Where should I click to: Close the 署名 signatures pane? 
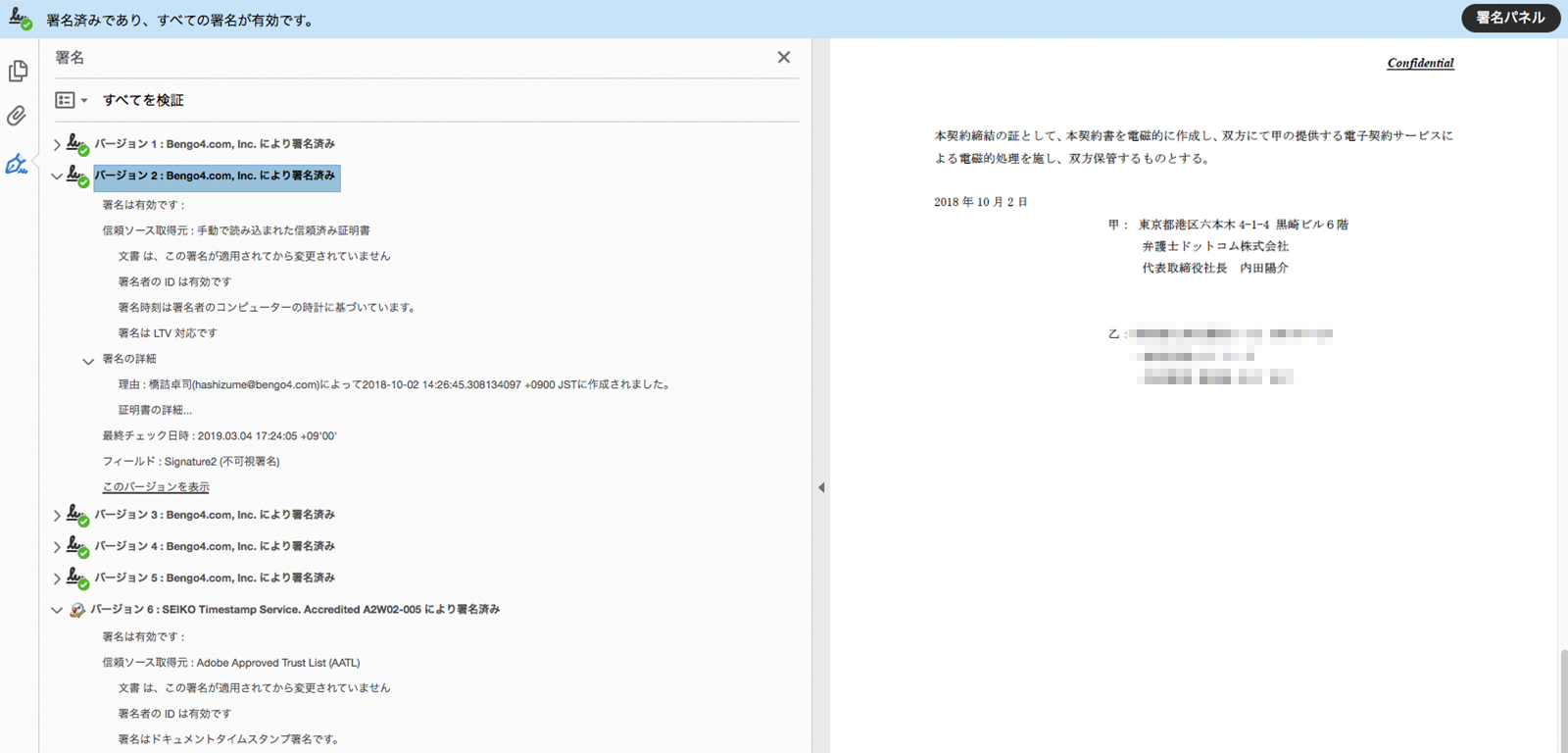click(x=784, y=57)
